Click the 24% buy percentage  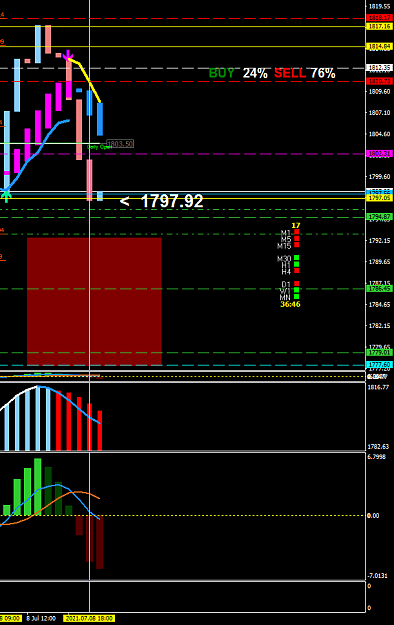click(x=255, y=73)
